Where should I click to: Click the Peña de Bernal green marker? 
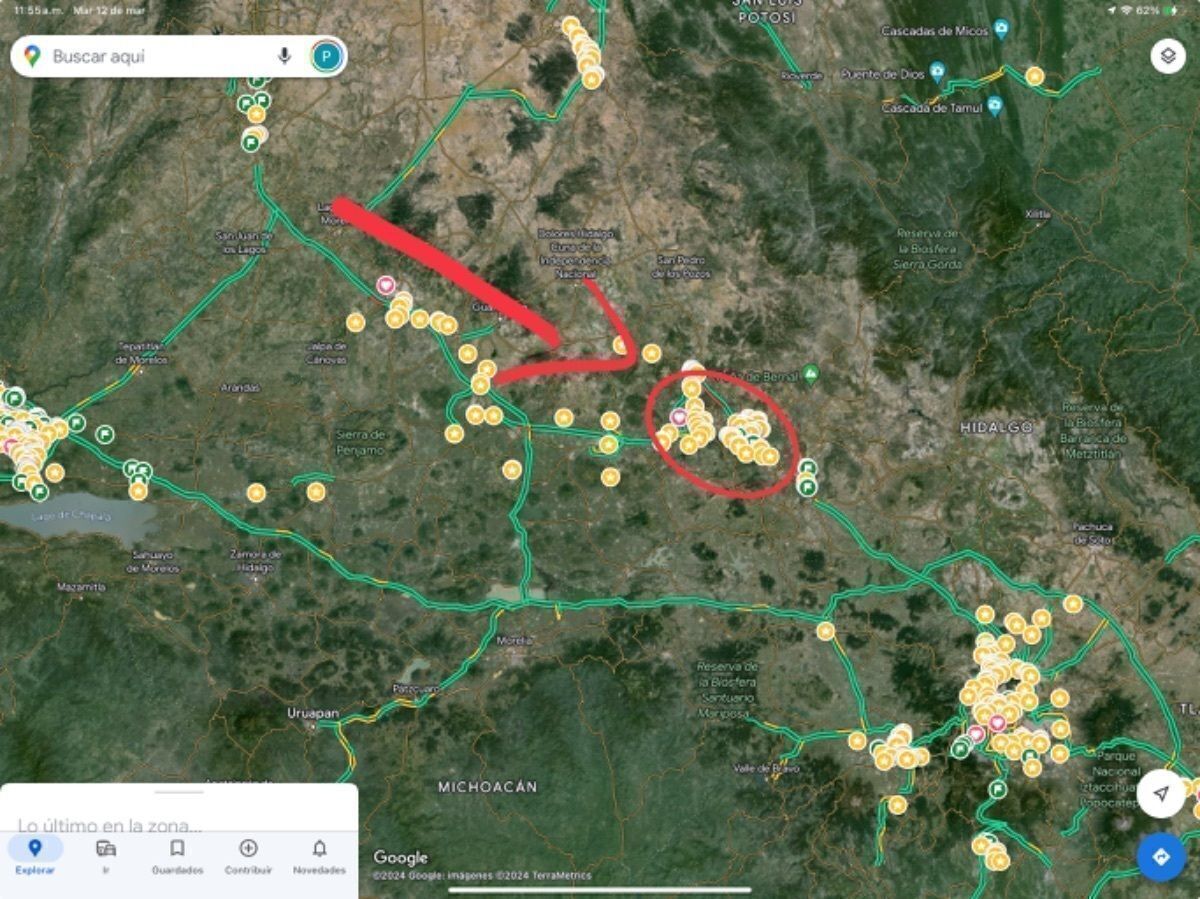coord(811,374)
